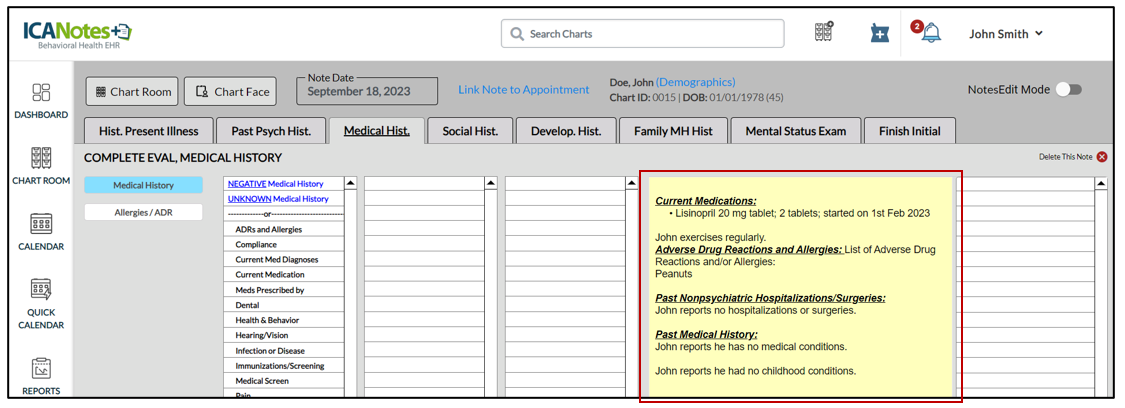Click the grid icon beside search bar
The height and width of the screenshot is (408, 1125).
[x=824, y=32]
